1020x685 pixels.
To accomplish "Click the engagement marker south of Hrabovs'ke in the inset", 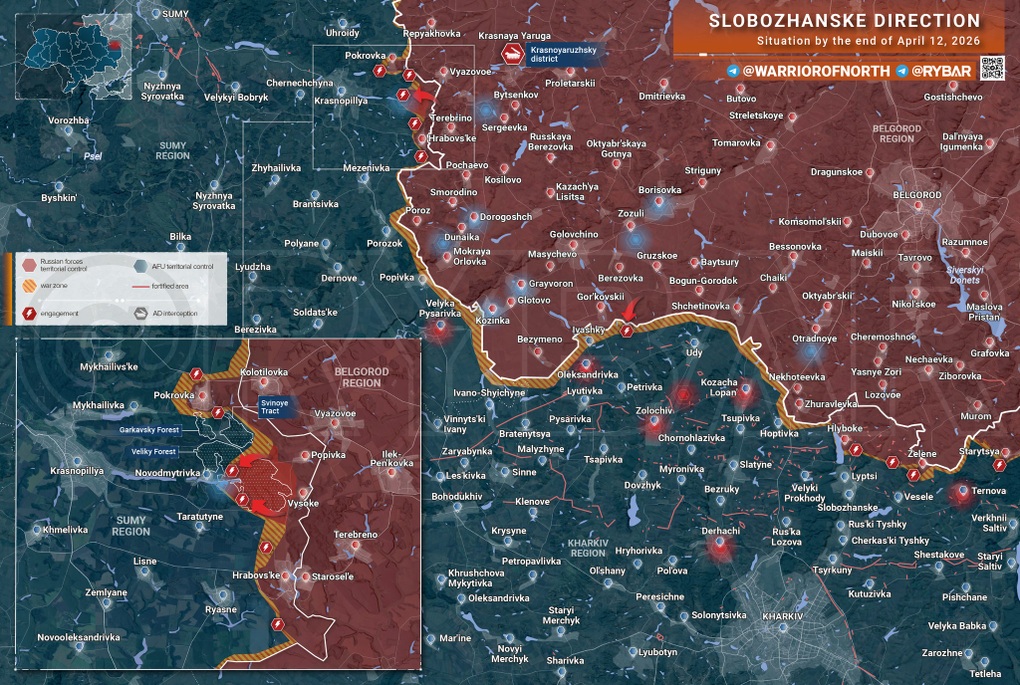I will 278,625.
